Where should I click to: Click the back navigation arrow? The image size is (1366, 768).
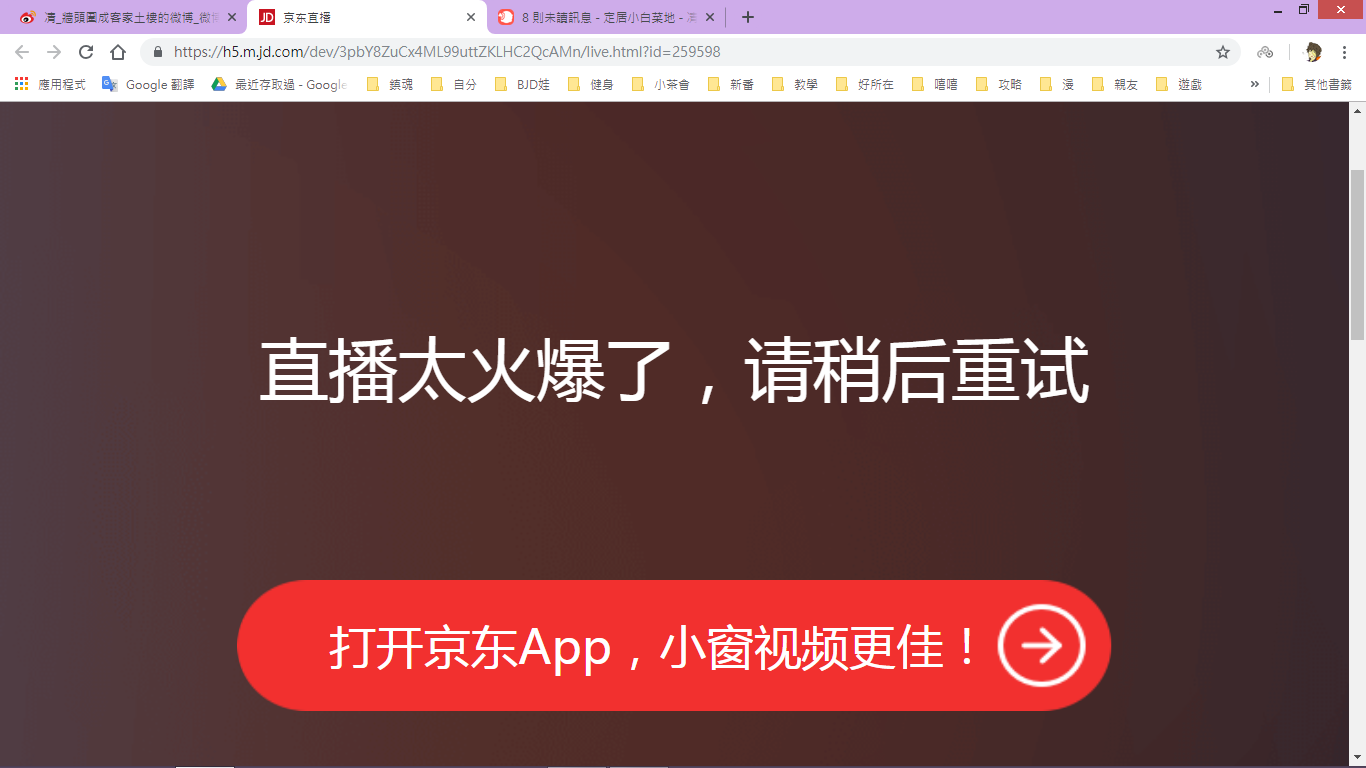click(22, 52)
